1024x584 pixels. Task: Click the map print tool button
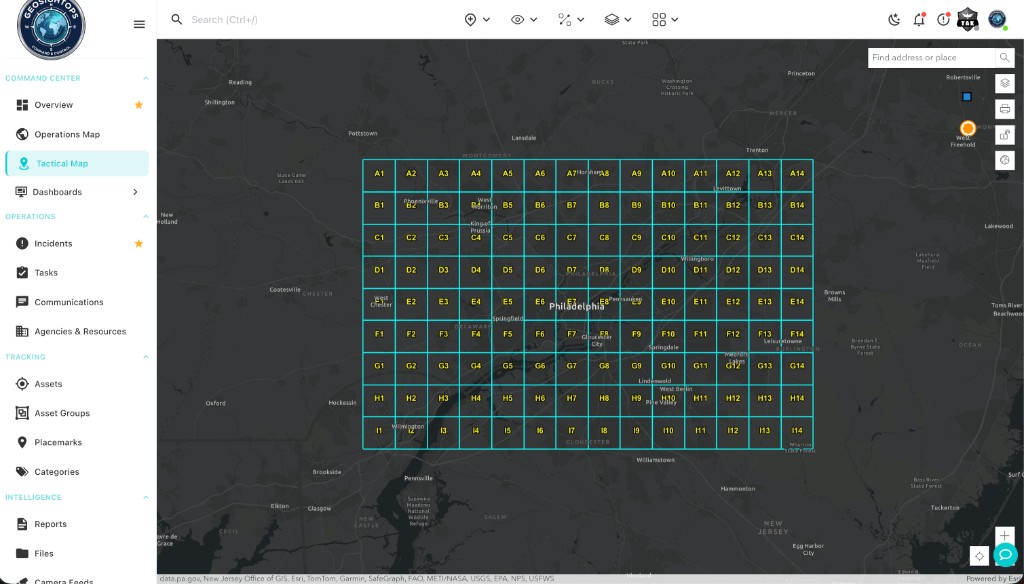point(1004,109)
